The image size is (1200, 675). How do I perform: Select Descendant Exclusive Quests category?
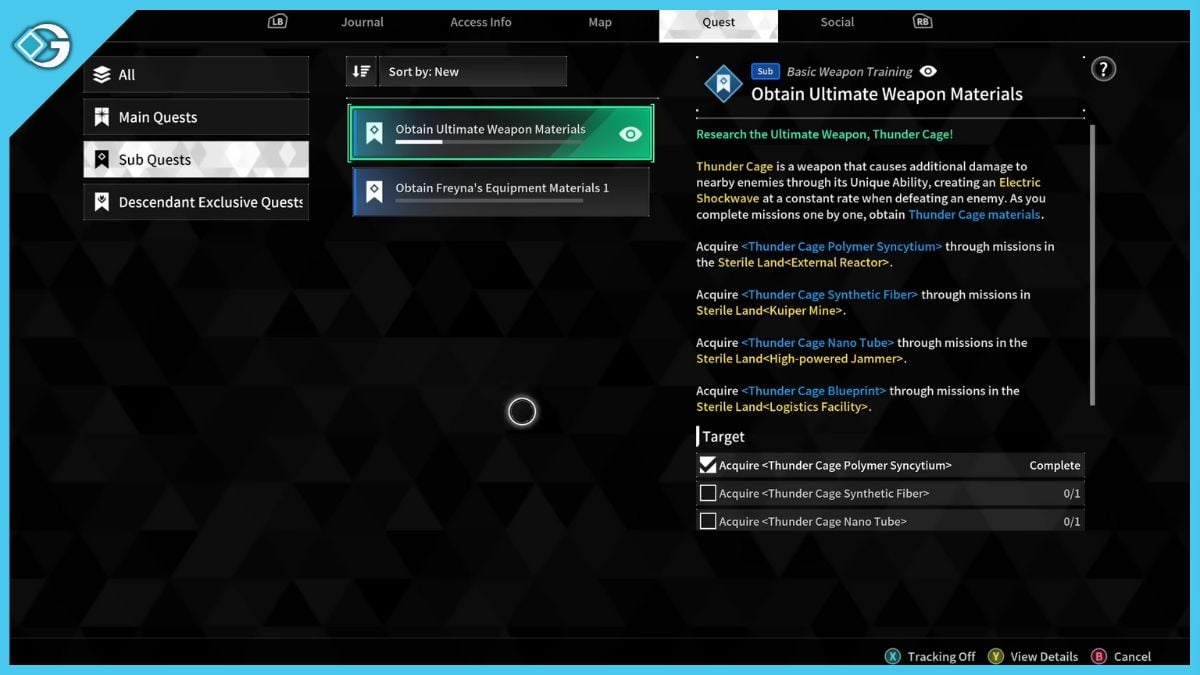196,202
